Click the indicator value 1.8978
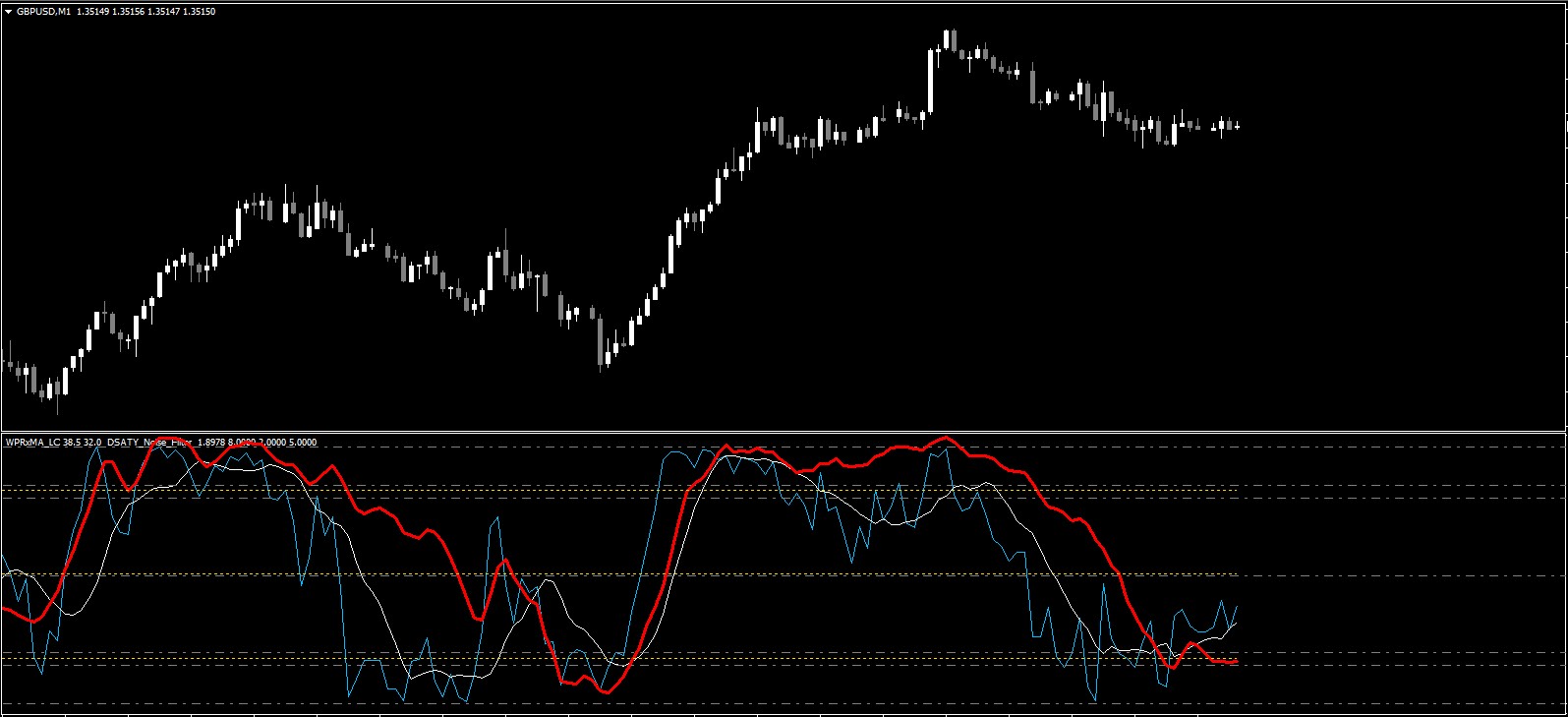This screenshot has height=717, width=1568. [211, 443]
